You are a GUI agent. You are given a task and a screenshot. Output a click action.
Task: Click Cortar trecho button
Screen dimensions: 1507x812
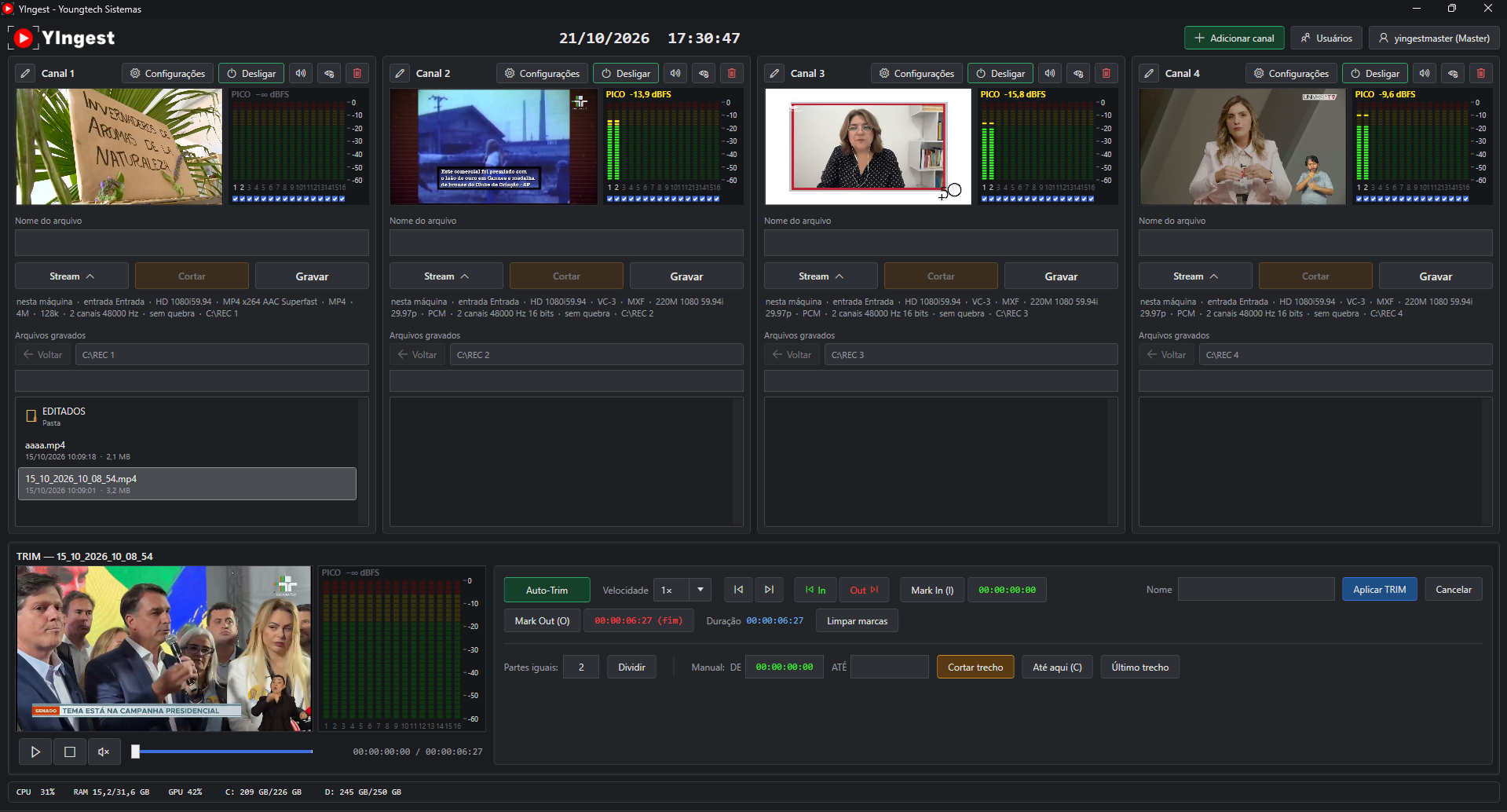coord(975,668)
